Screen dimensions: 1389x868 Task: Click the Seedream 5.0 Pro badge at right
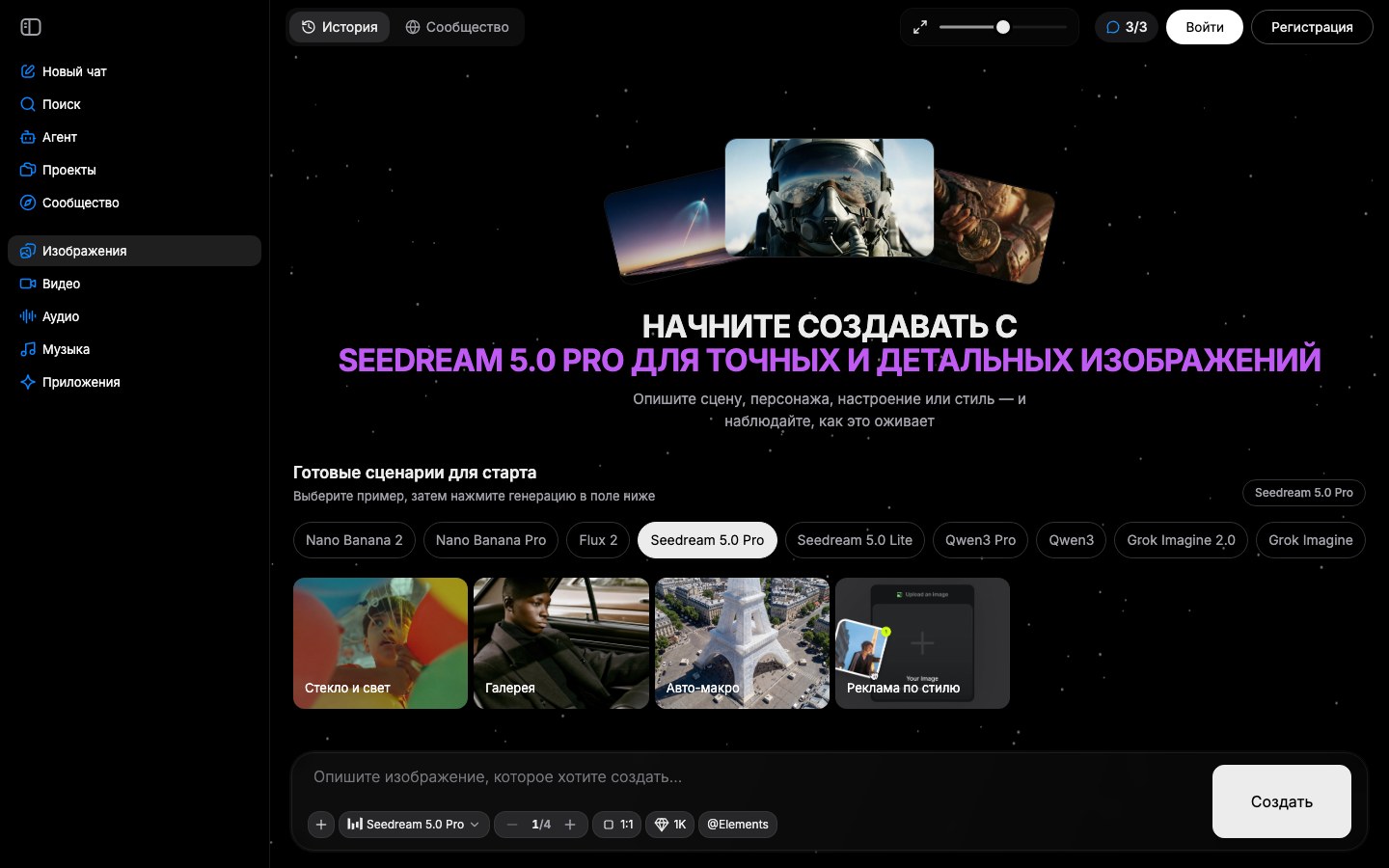point(1304,493)
